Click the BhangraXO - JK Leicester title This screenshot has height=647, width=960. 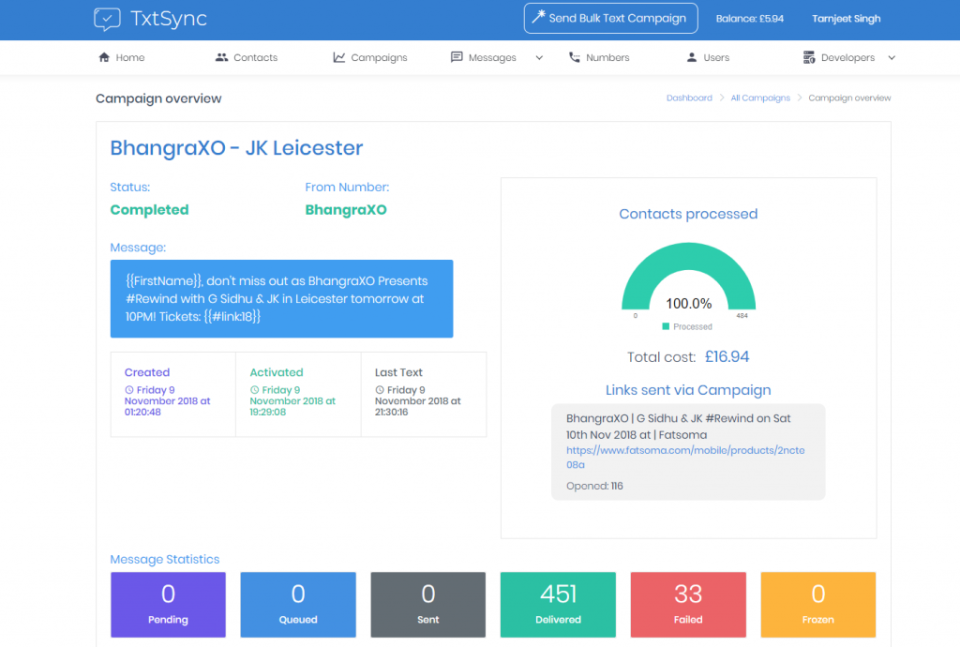(x=236, y=148)
